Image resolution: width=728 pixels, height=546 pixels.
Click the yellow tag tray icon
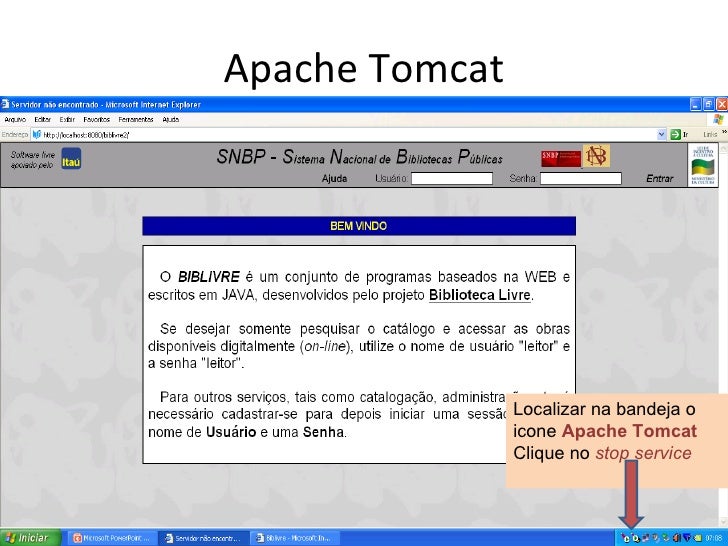(x=697, y=538)
